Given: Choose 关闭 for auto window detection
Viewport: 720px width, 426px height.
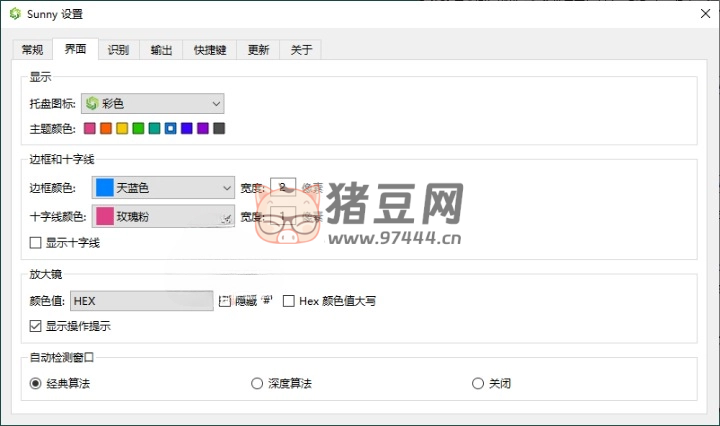Looking at the screenshot, I should pos(477,383).
